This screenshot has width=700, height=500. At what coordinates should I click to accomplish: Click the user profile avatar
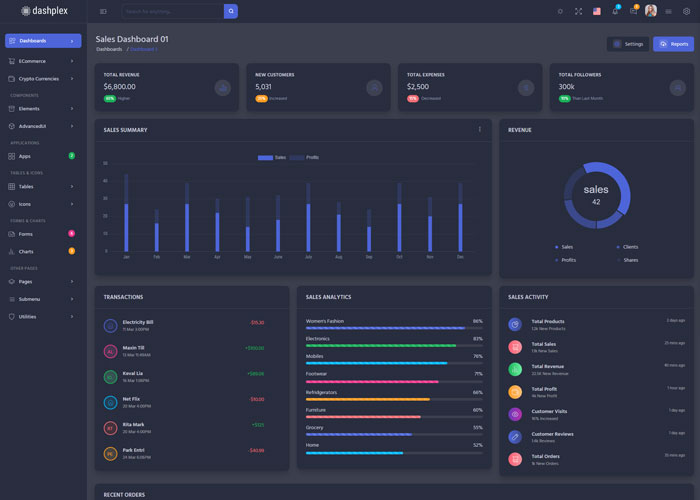pos(651,11)
